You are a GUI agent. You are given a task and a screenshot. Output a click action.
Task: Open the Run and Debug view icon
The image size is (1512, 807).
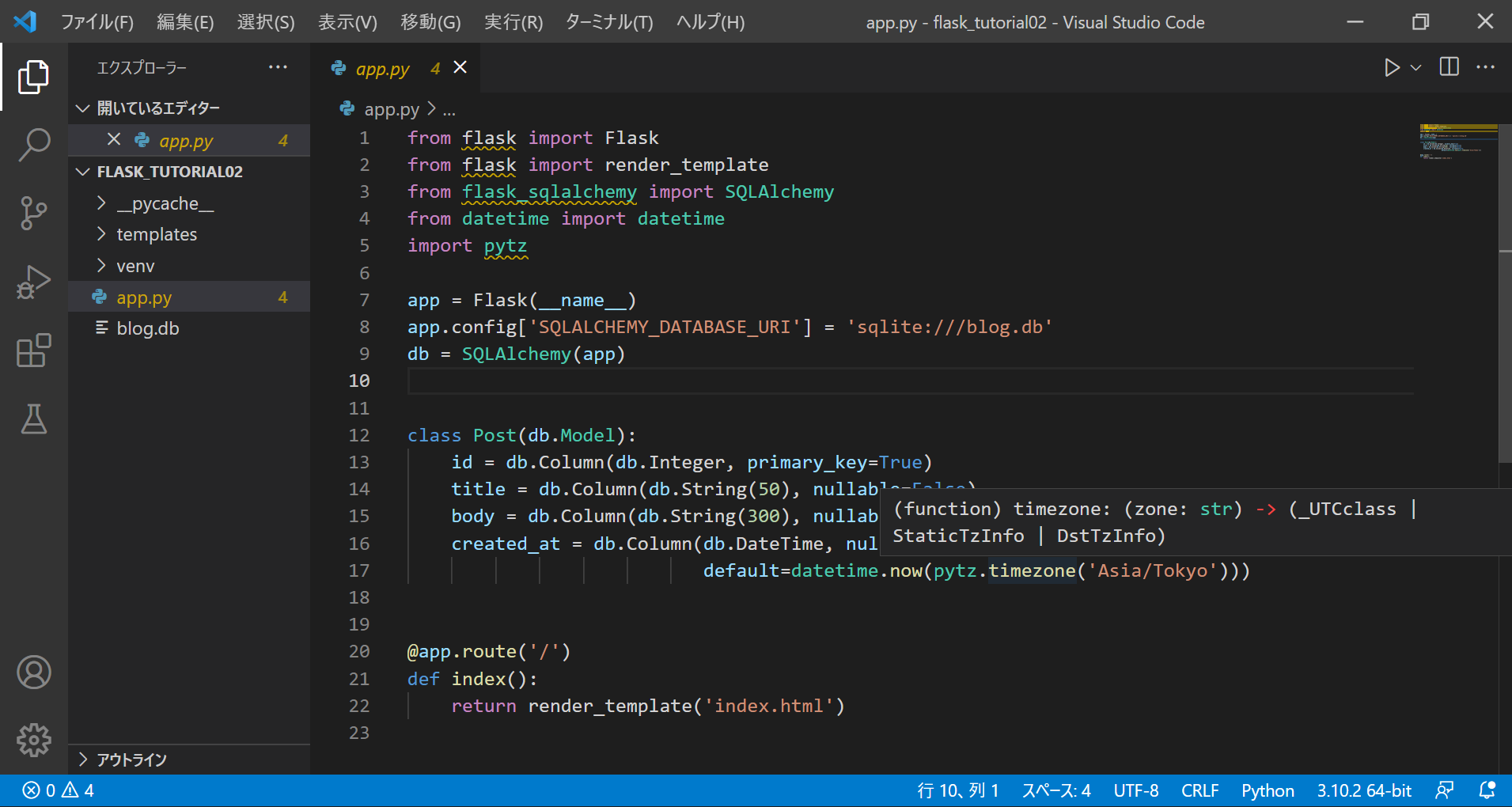pyautogui.click(x=33, y=282)
